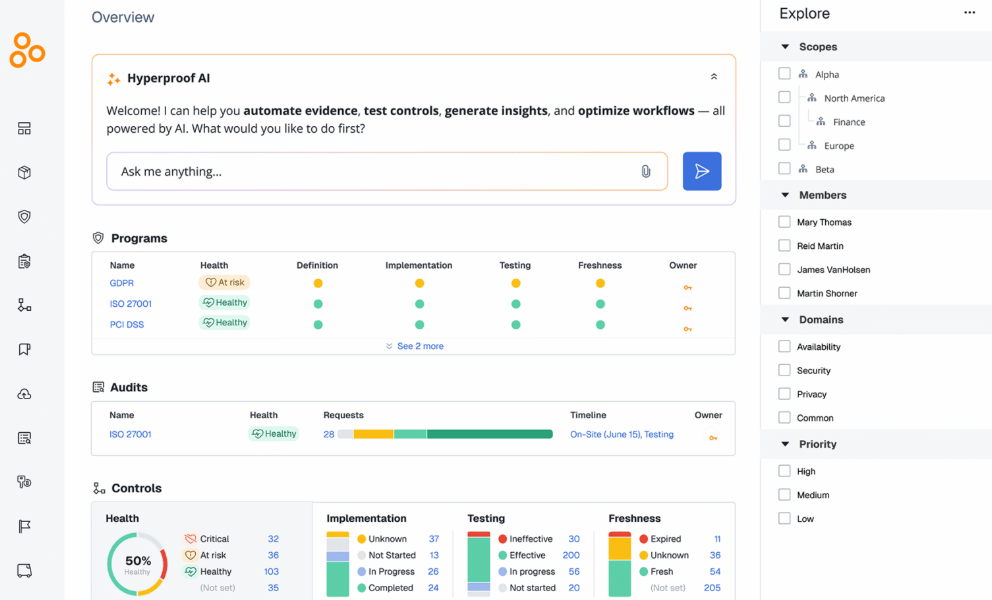Select the Programs cube icon in sidebar
992x600 pixels.
click(24, 172)
